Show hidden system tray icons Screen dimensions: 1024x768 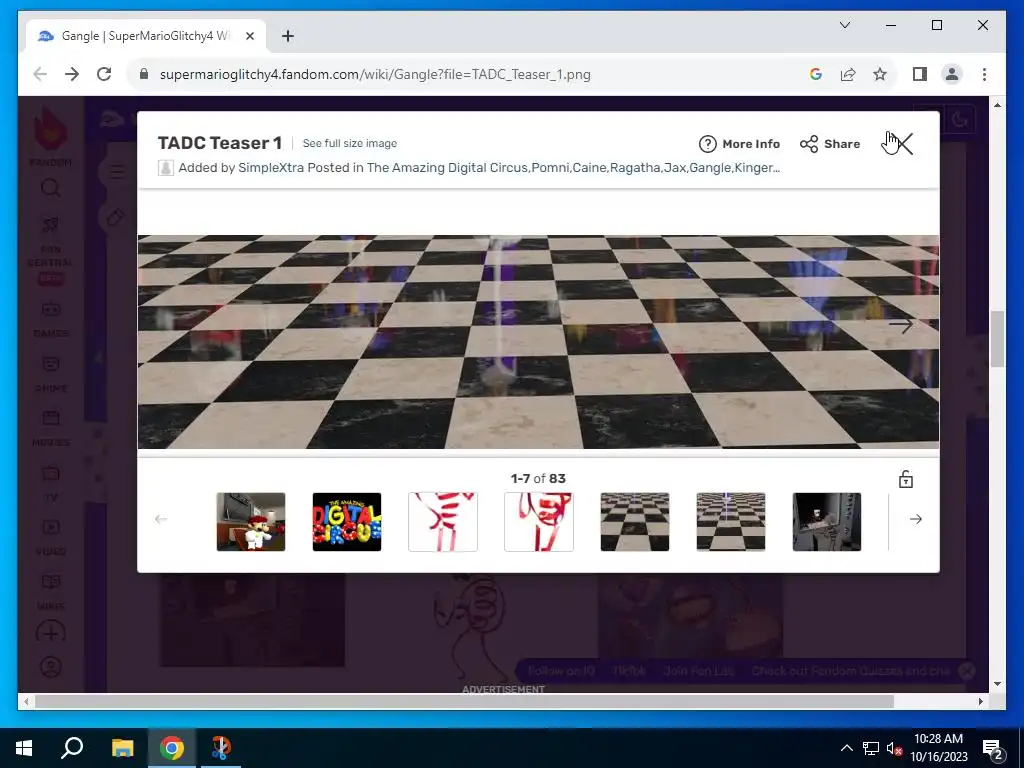tap(846, 748)
